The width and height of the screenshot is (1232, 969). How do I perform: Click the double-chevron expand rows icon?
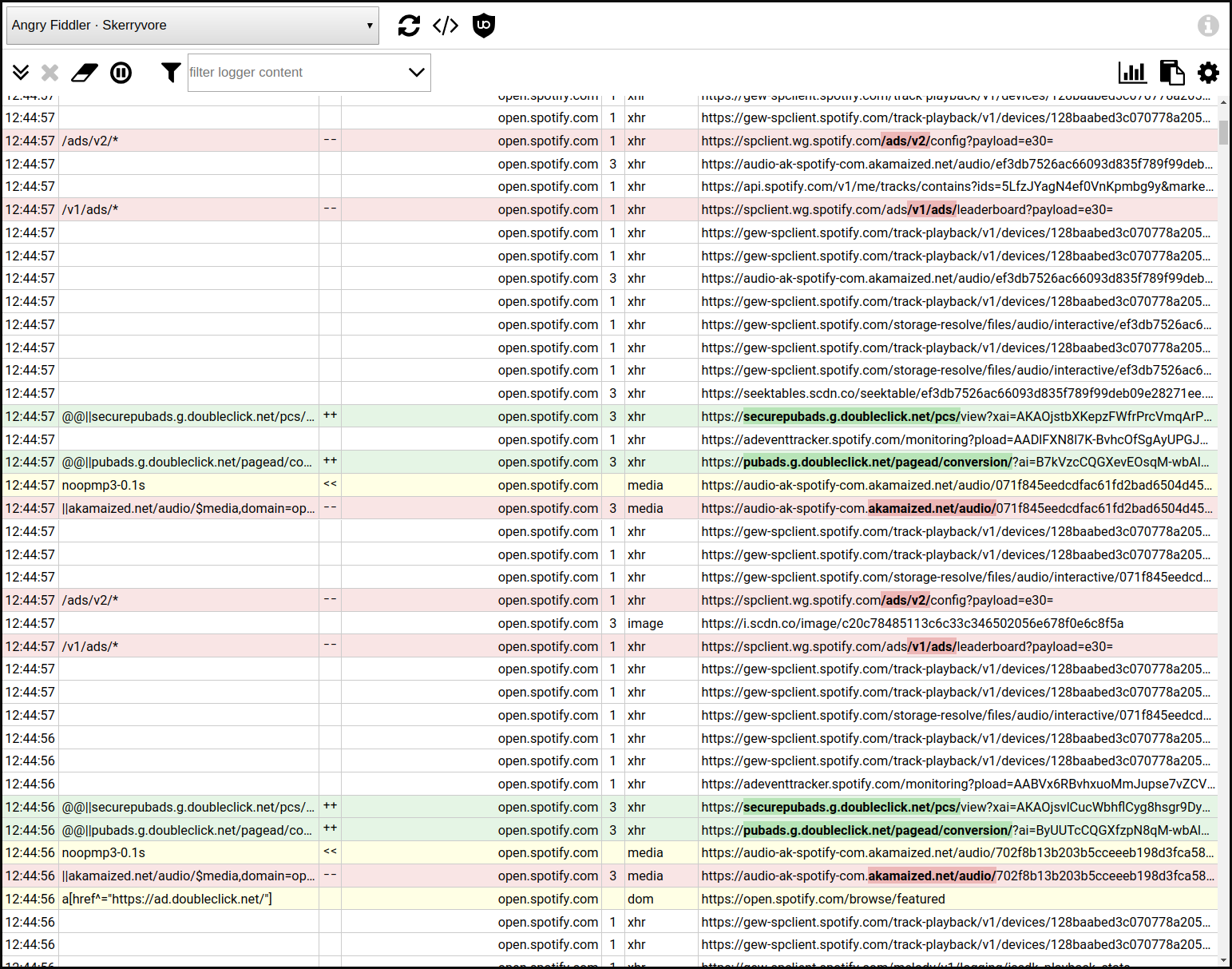pos(21,73)
